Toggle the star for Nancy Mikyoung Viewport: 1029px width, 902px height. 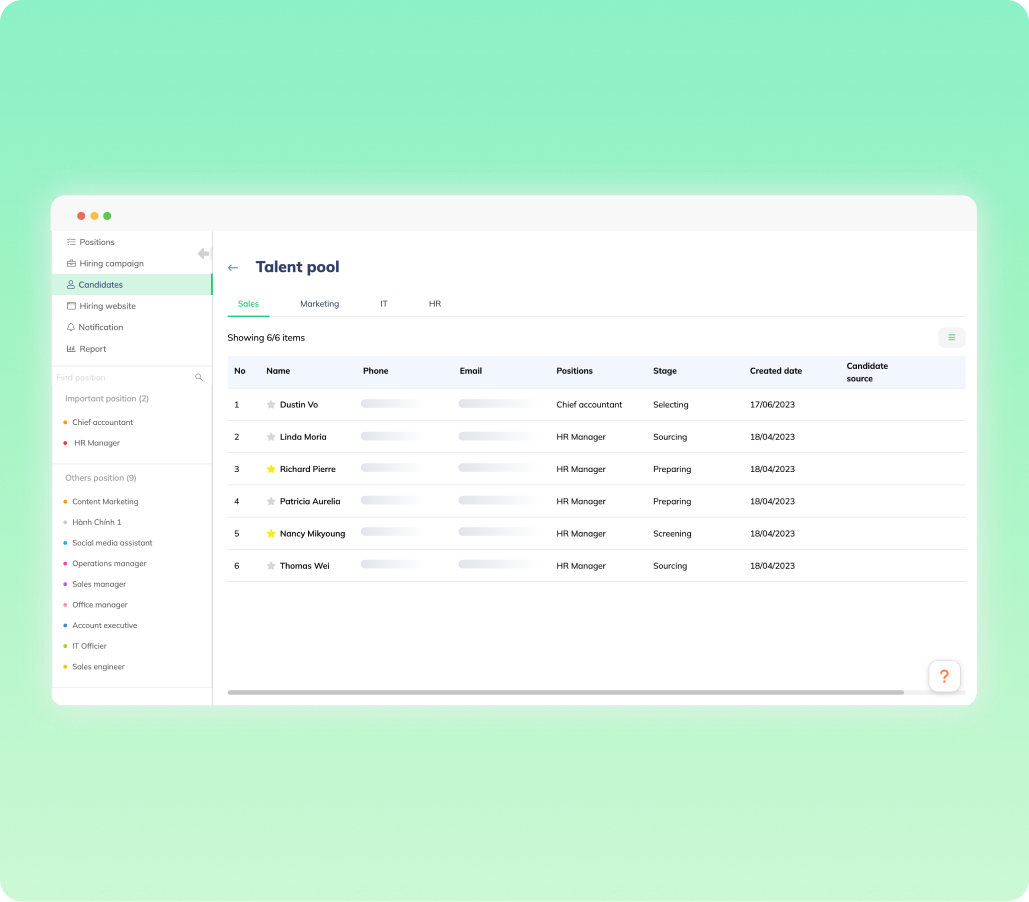point(271,534)
